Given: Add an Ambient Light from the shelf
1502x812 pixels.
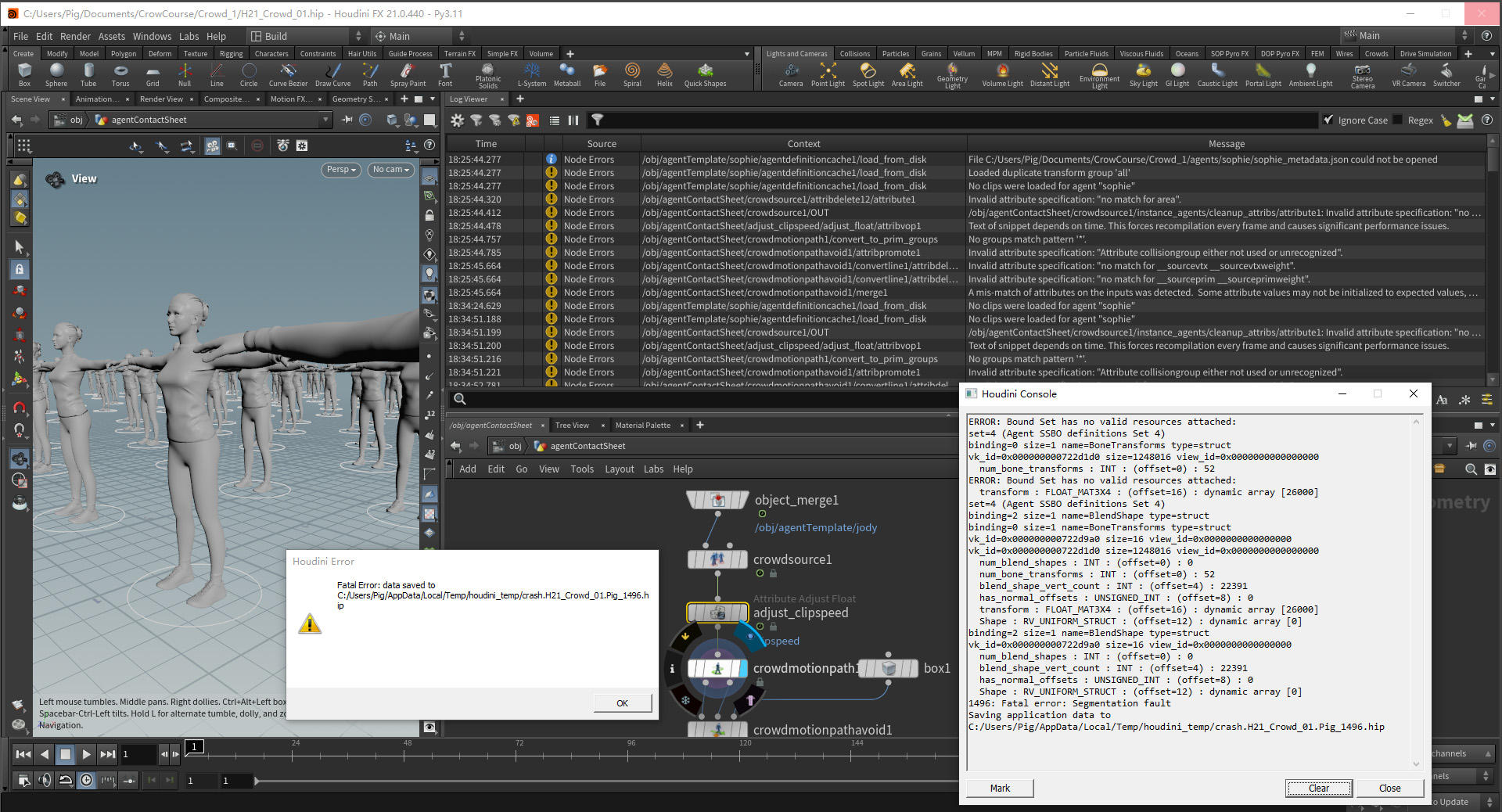Looking at the screenshot, I should pos(1311,75).
